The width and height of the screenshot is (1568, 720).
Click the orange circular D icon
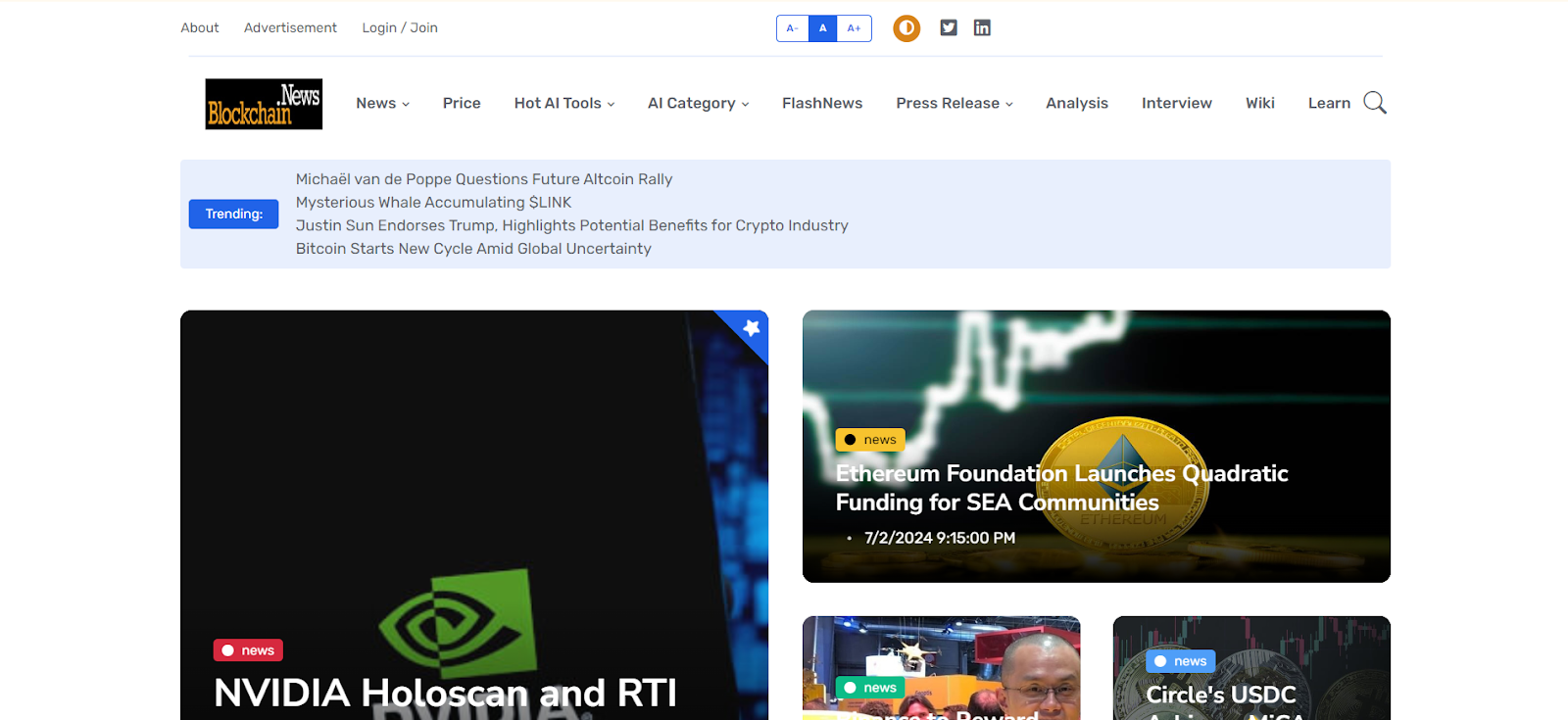pyautogui.click(x=906, y=27)
